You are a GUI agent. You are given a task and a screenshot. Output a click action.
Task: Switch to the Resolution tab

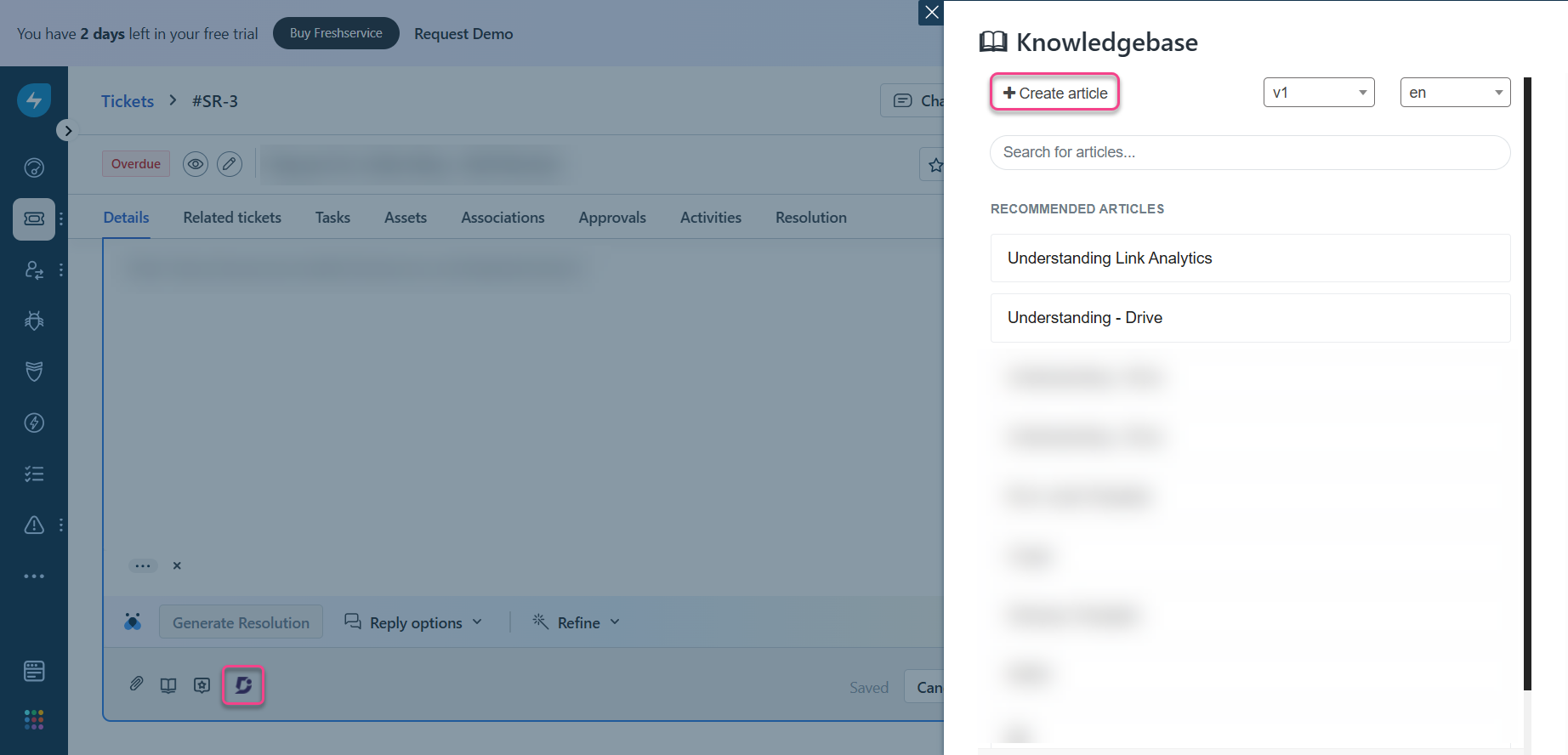pyautogui.click(x=811, y=218)
